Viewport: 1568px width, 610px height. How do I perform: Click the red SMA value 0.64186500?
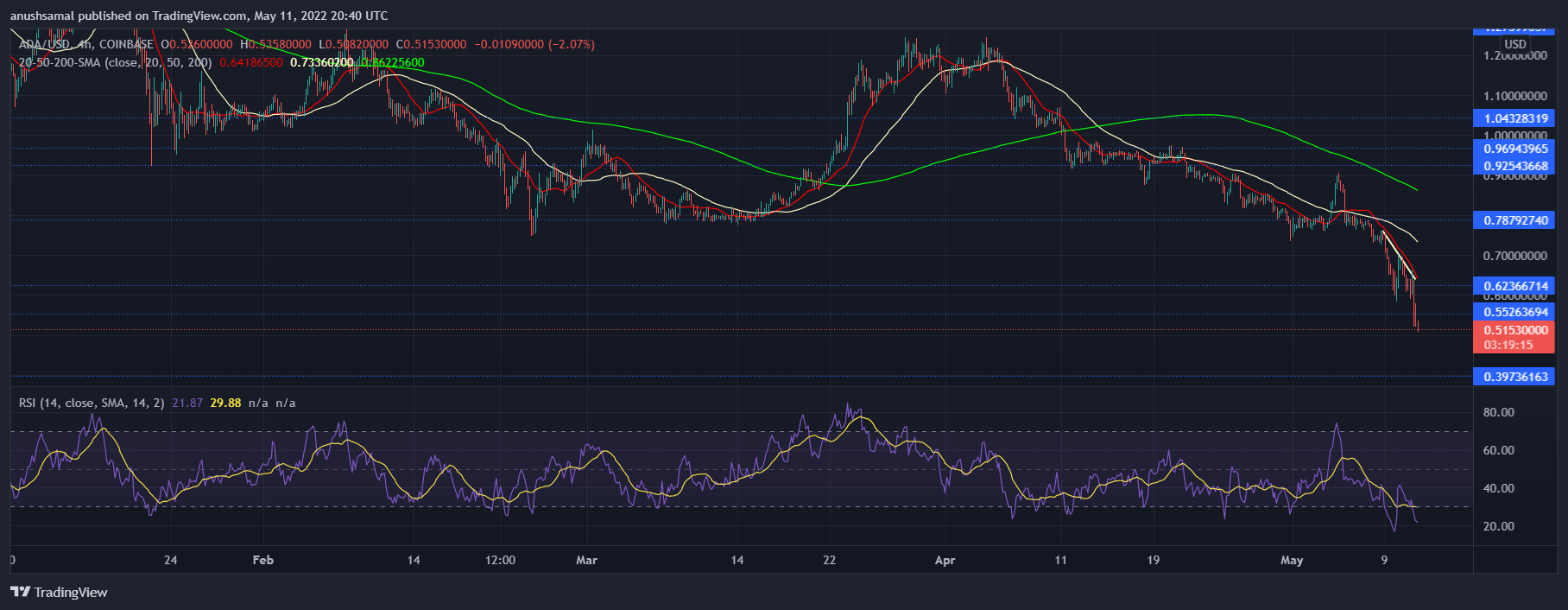click(251, 62)
